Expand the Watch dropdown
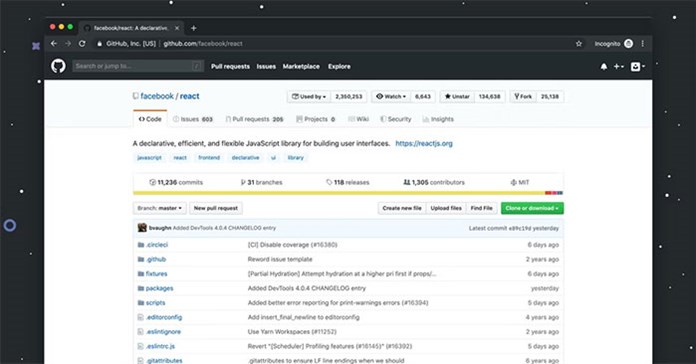 391,96
